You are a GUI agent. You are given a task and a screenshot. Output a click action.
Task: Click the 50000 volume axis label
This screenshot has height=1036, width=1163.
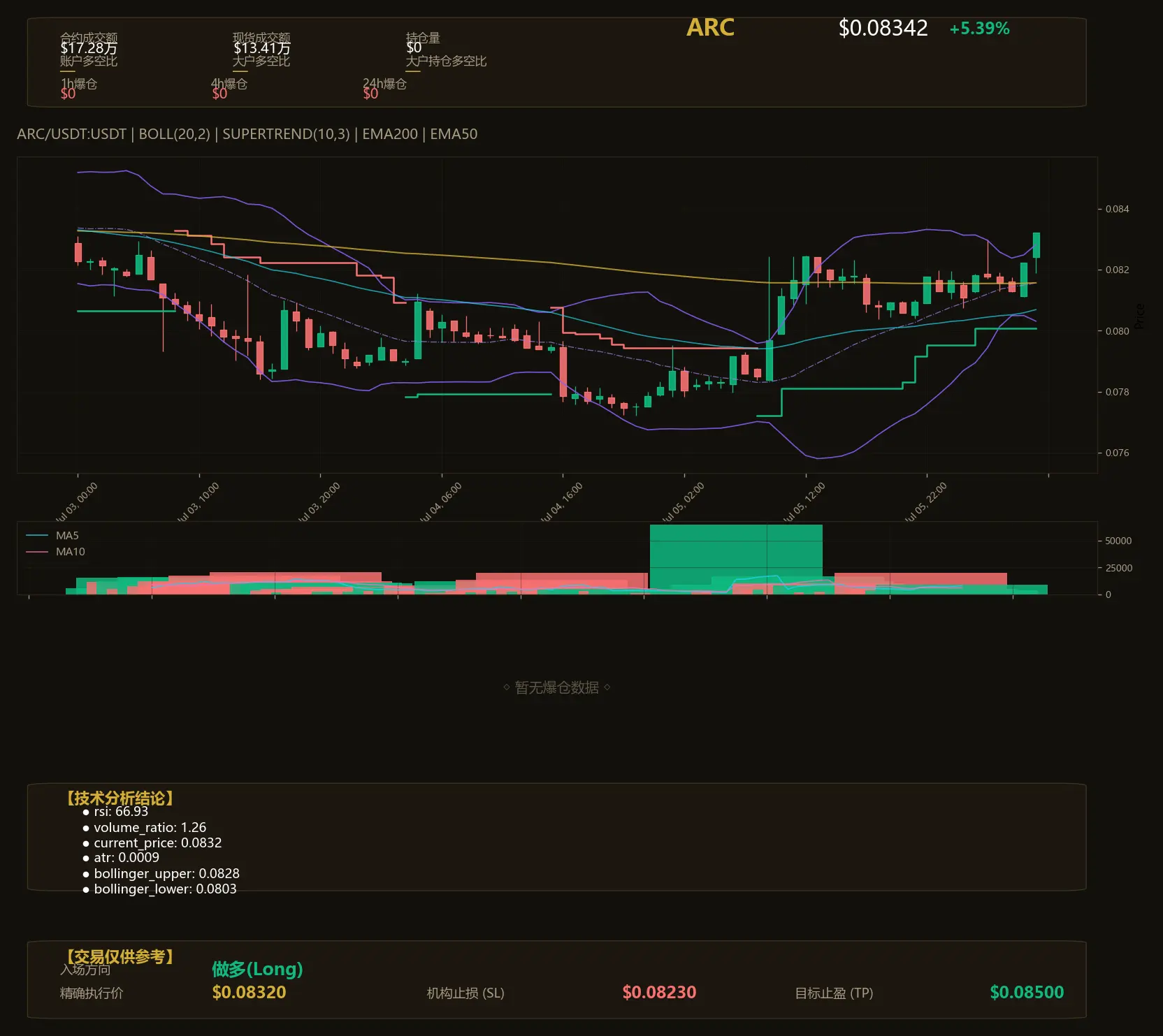tap(1118, 541)
